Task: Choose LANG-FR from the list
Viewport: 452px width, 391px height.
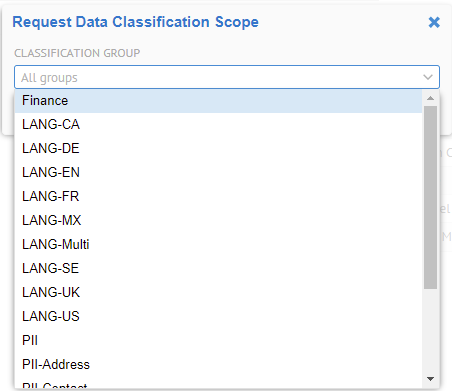Action: tap(218, 197)
